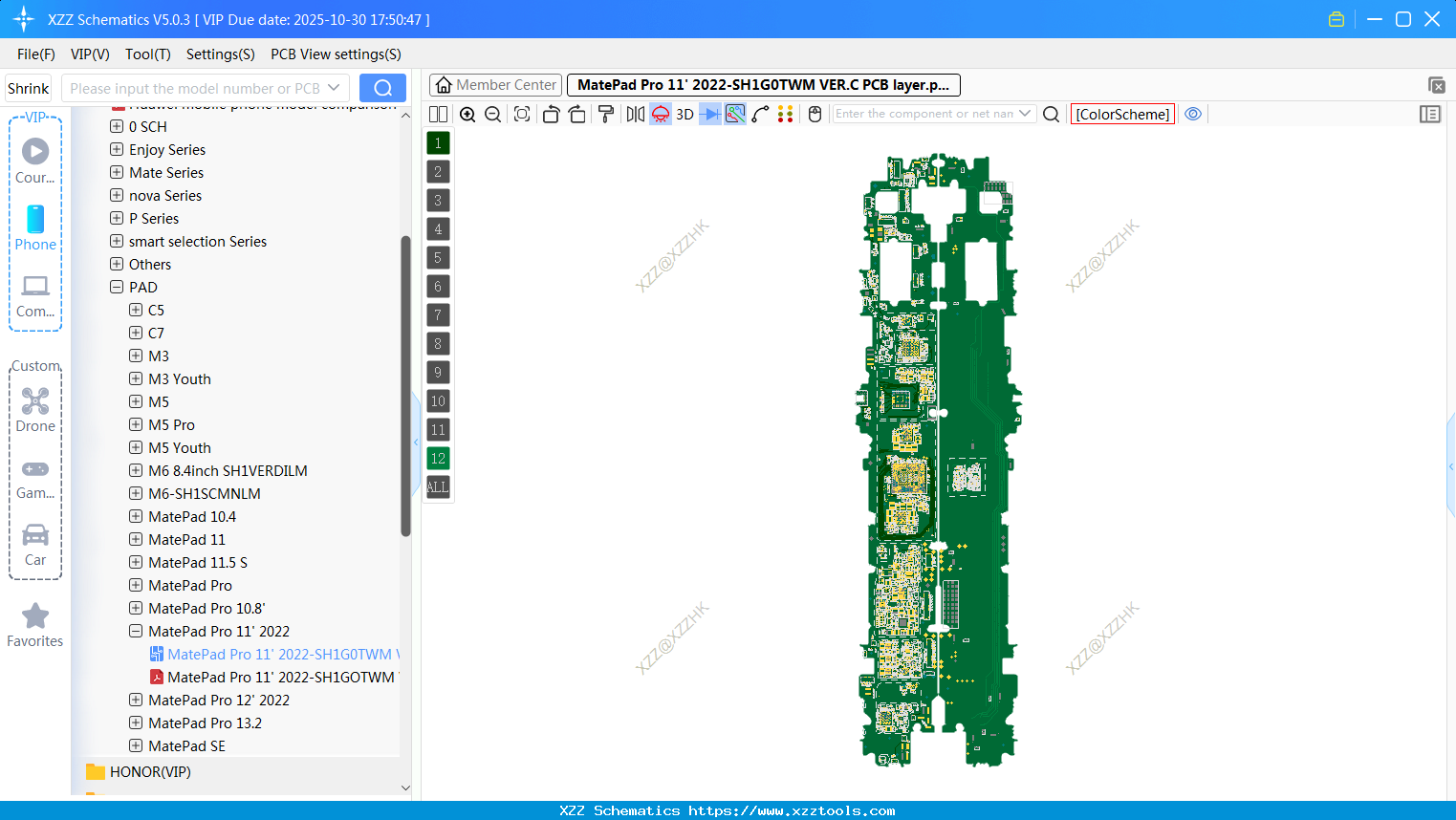Viewport: 1456px width, 820px height.
Task: Click the zoom in magnifier icon
Action: [467, 115]
